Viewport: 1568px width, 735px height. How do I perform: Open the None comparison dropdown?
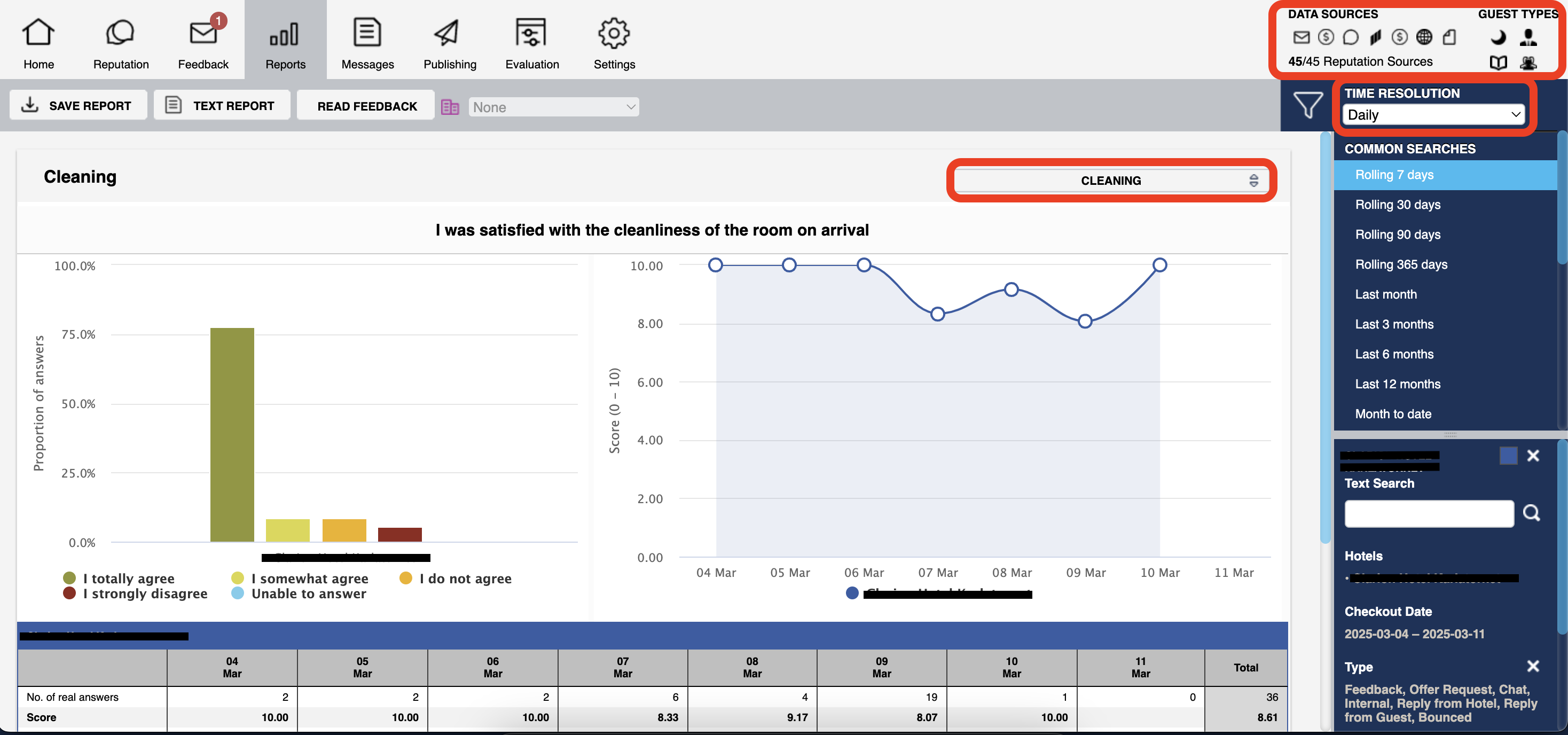553,107
